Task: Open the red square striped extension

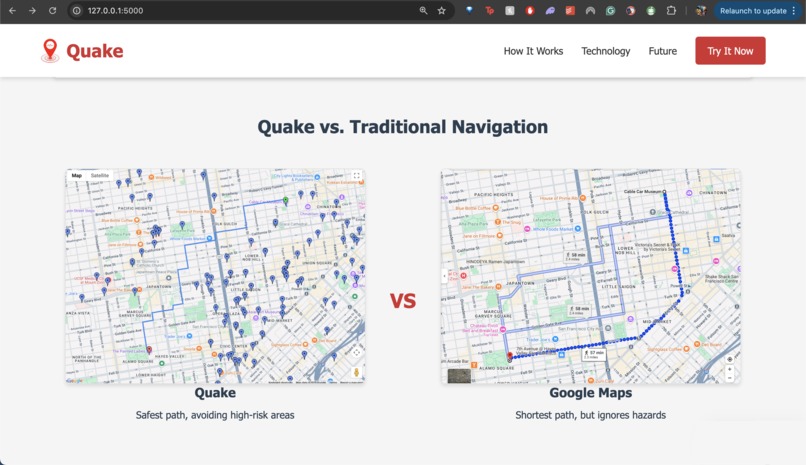Action: click(x=570, y=10)
